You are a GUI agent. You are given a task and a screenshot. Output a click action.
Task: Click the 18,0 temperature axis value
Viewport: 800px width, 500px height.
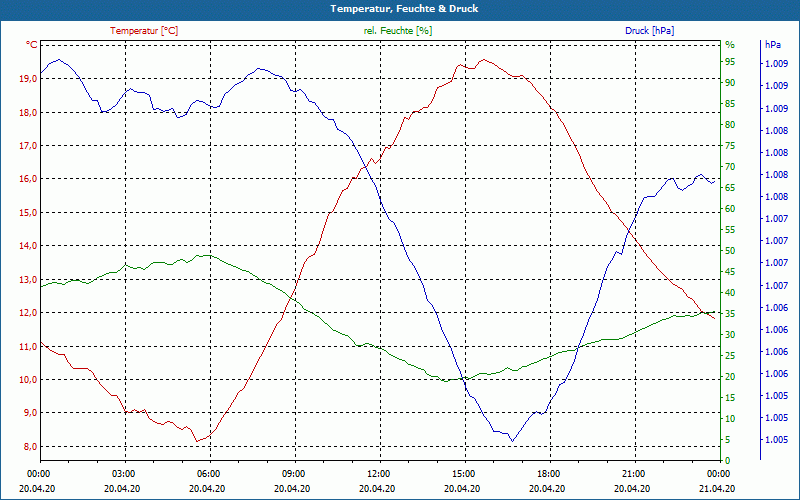28,112
